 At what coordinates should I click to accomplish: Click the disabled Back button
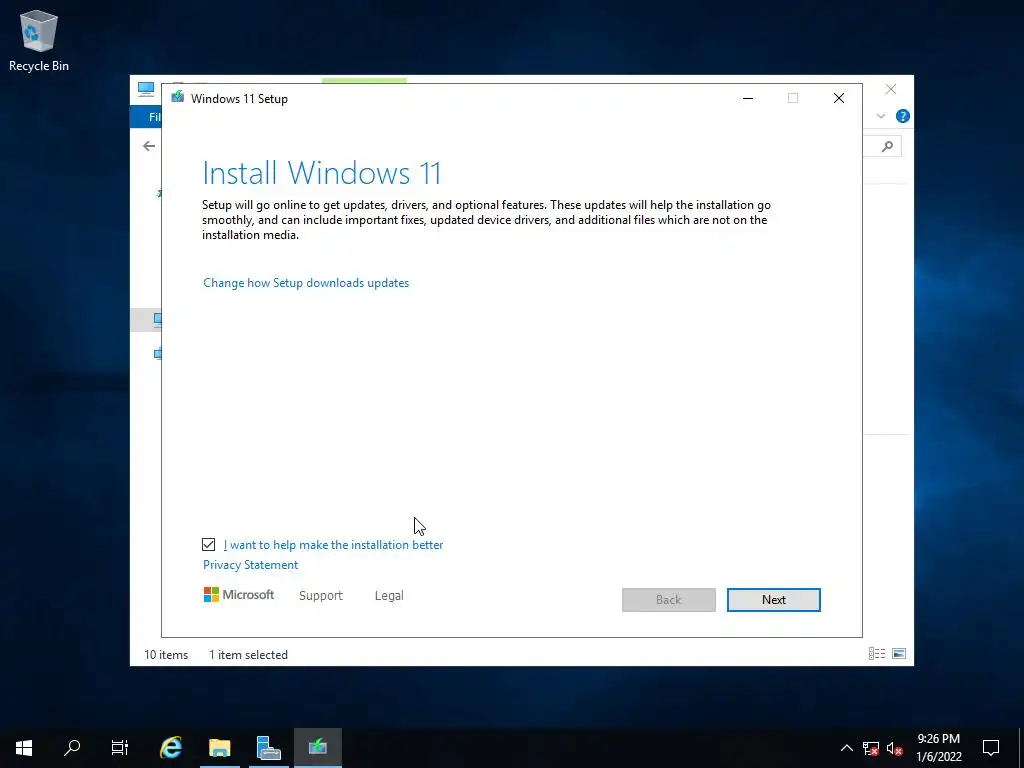[x=668, y=600]
